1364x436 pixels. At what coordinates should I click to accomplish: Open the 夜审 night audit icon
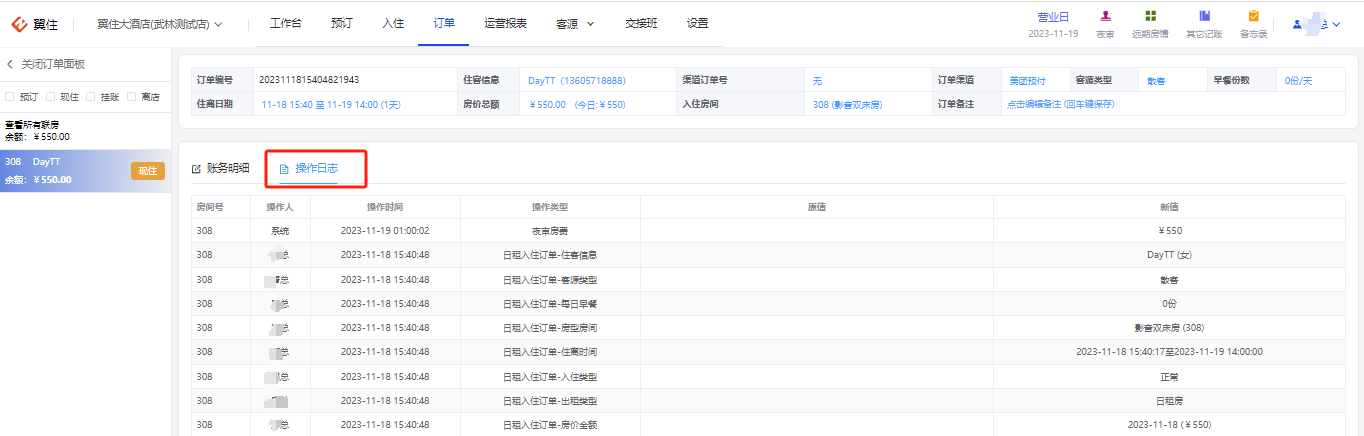tap(1105, 16)
